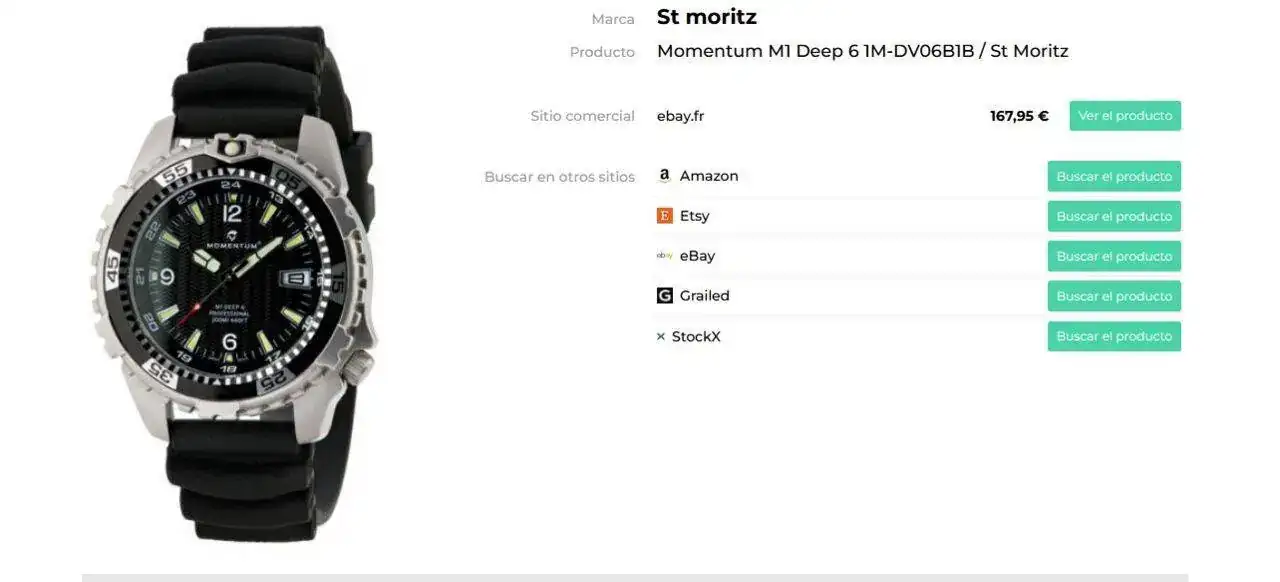Search the product on StockX button
The height and width of the screenshot is (582, 1280).
[1114, 336]
